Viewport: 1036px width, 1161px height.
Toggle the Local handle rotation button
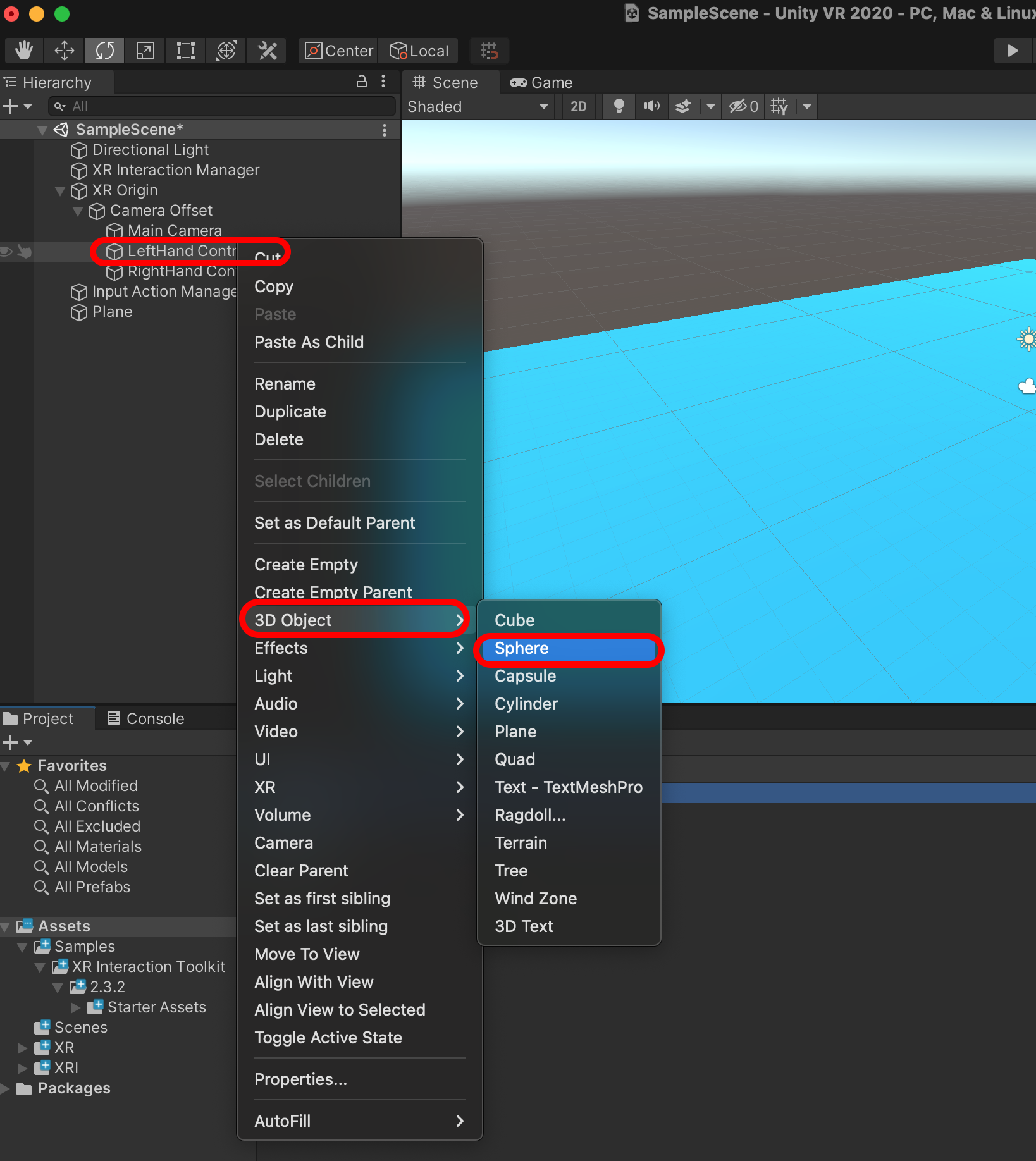[419, 51]
